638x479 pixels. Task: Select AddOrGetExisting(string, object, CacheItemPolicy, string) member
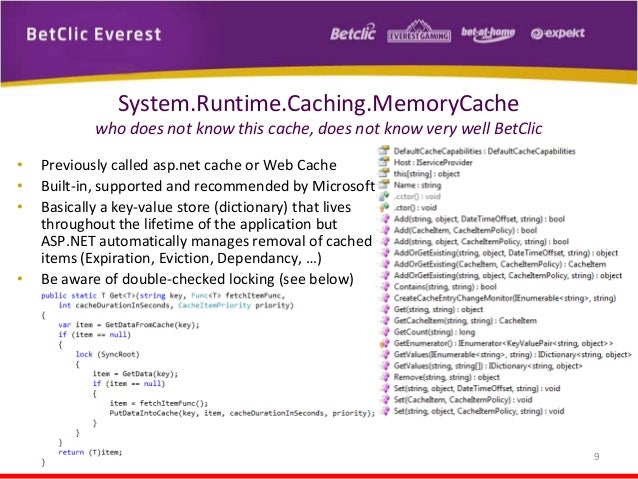coord(508,276)
